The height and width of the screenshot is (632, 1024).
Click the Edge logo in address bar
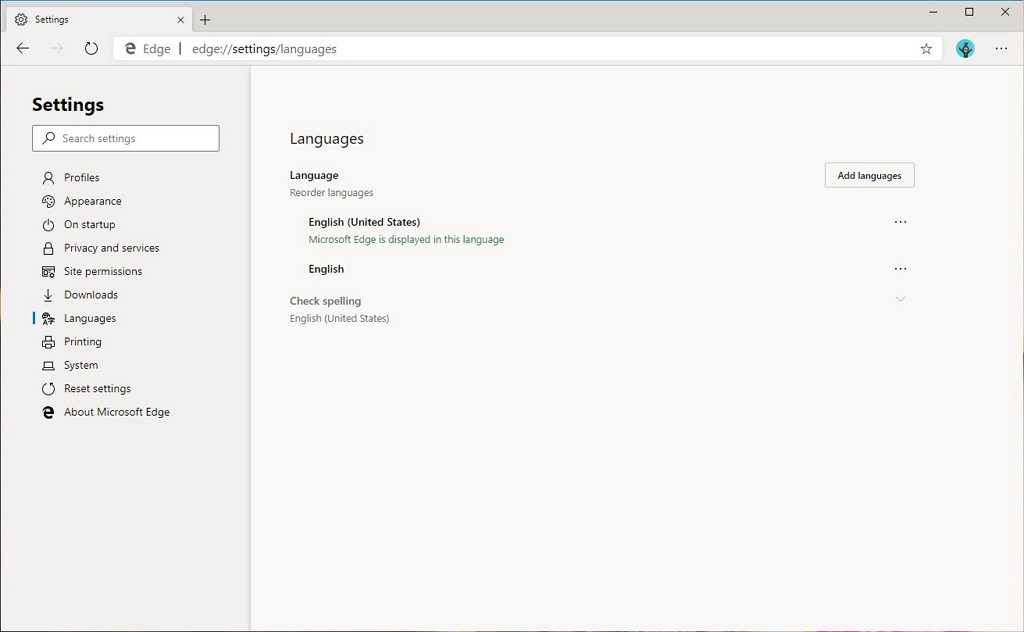click(131, 48)
